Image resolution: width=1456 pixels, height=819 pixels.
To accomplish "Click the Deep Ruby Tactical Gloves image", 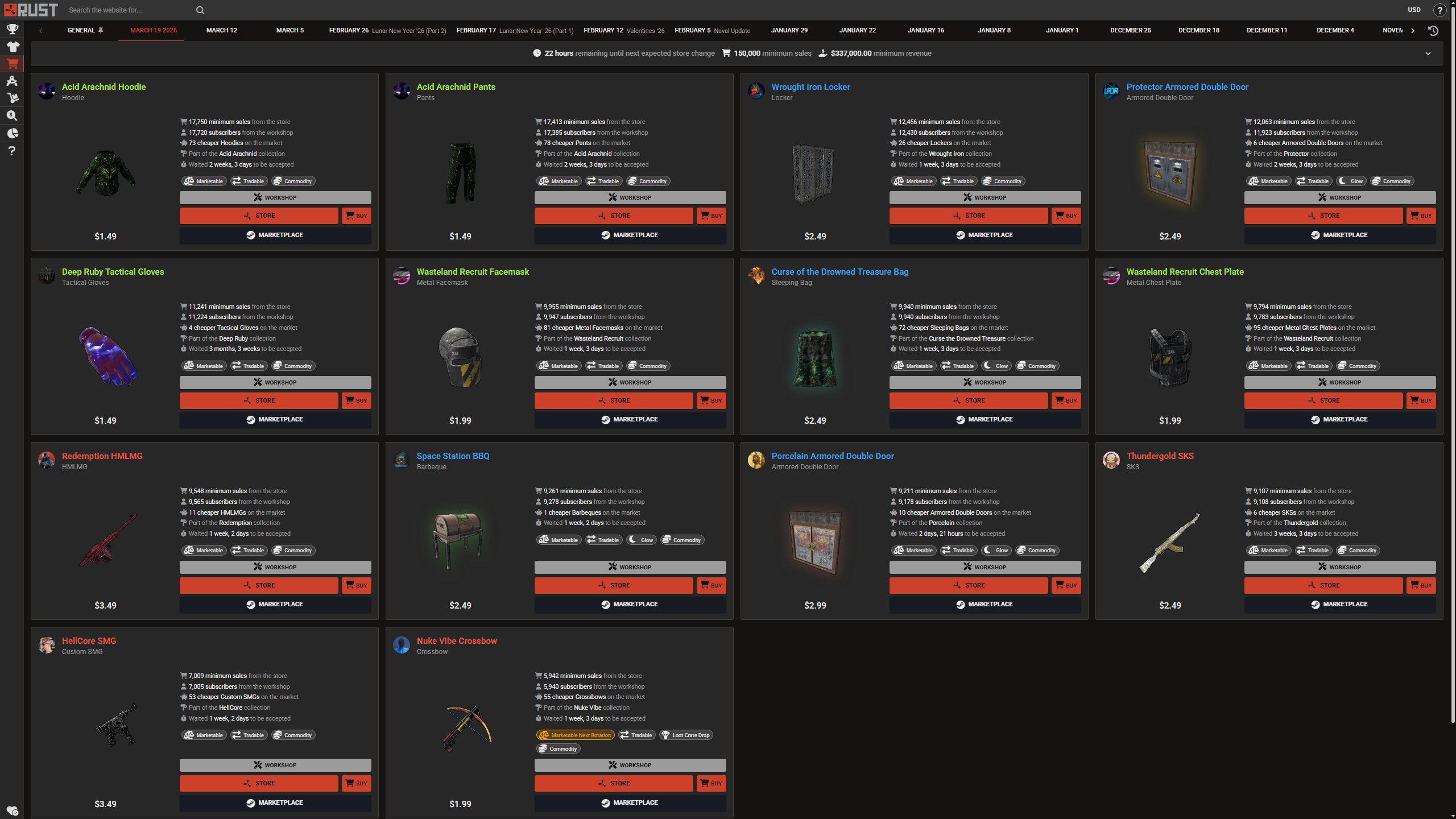I will [x=106, y=356].
